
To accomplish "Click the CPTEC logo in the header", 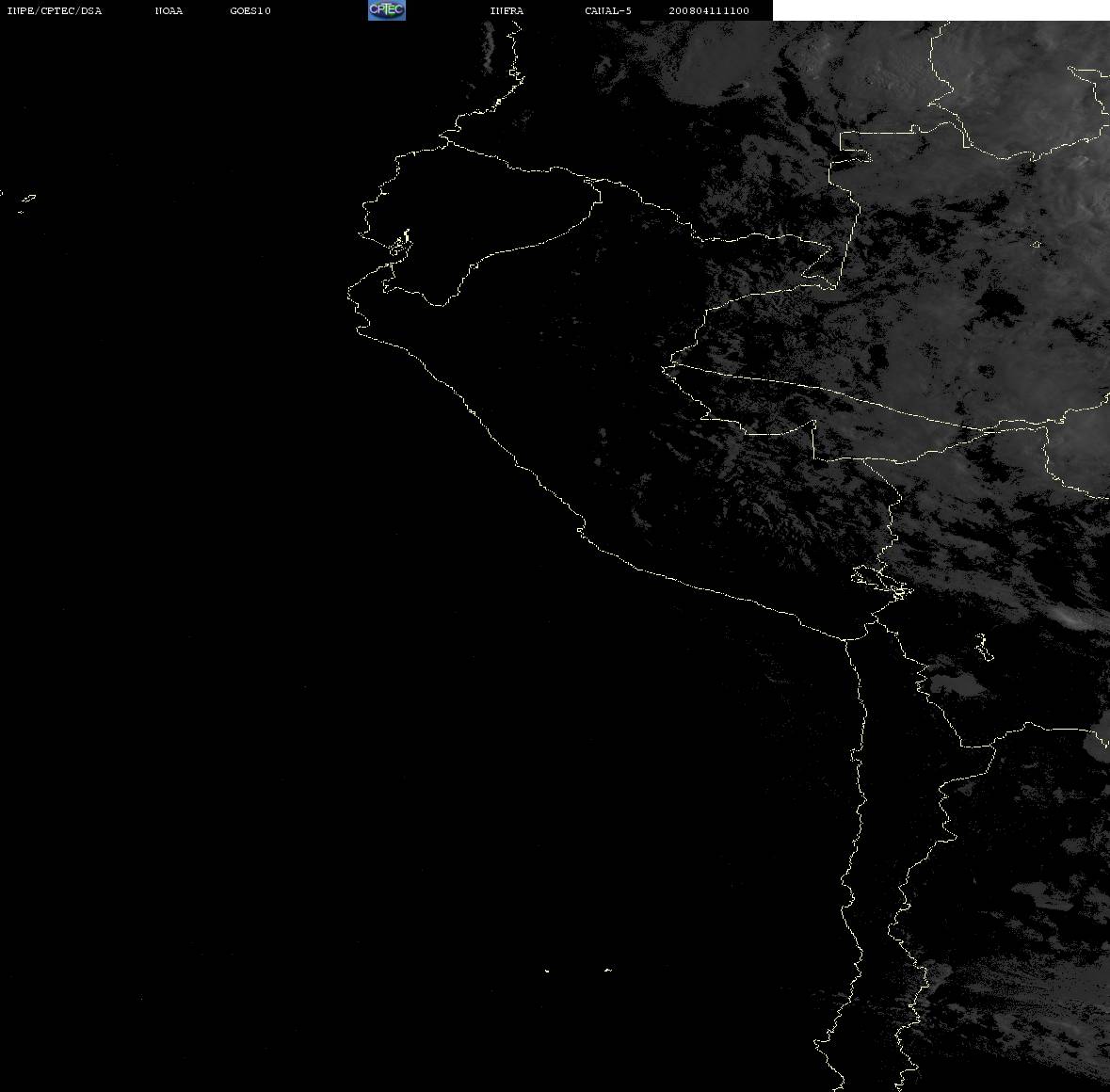I will [387, 10].
